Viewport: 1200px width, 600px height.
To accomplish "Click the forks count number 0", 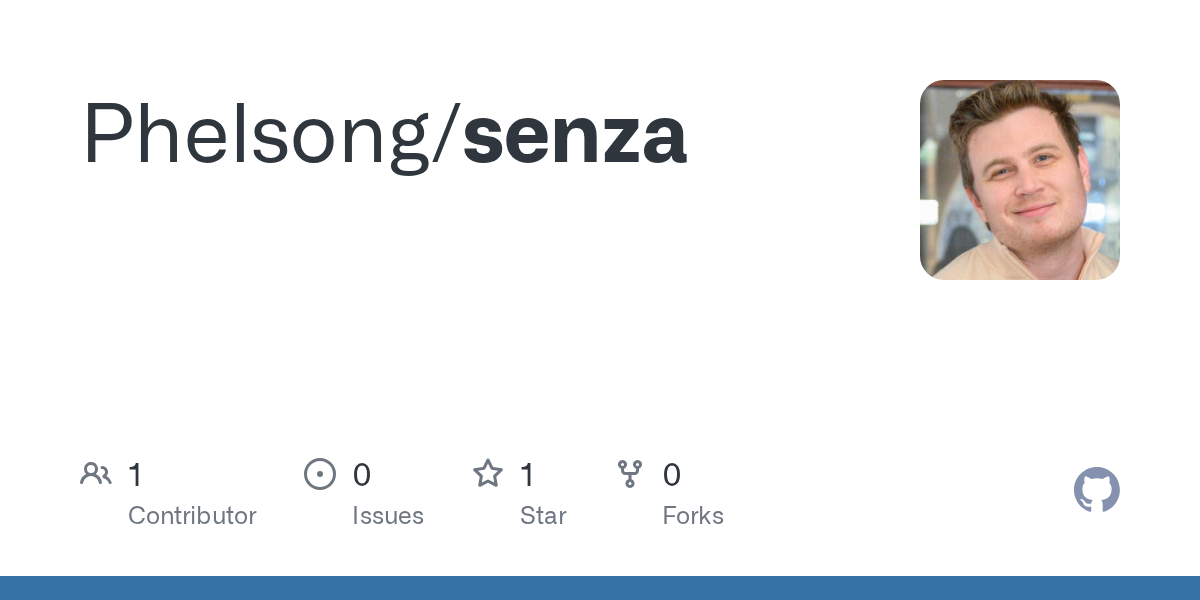I will 672,475.
